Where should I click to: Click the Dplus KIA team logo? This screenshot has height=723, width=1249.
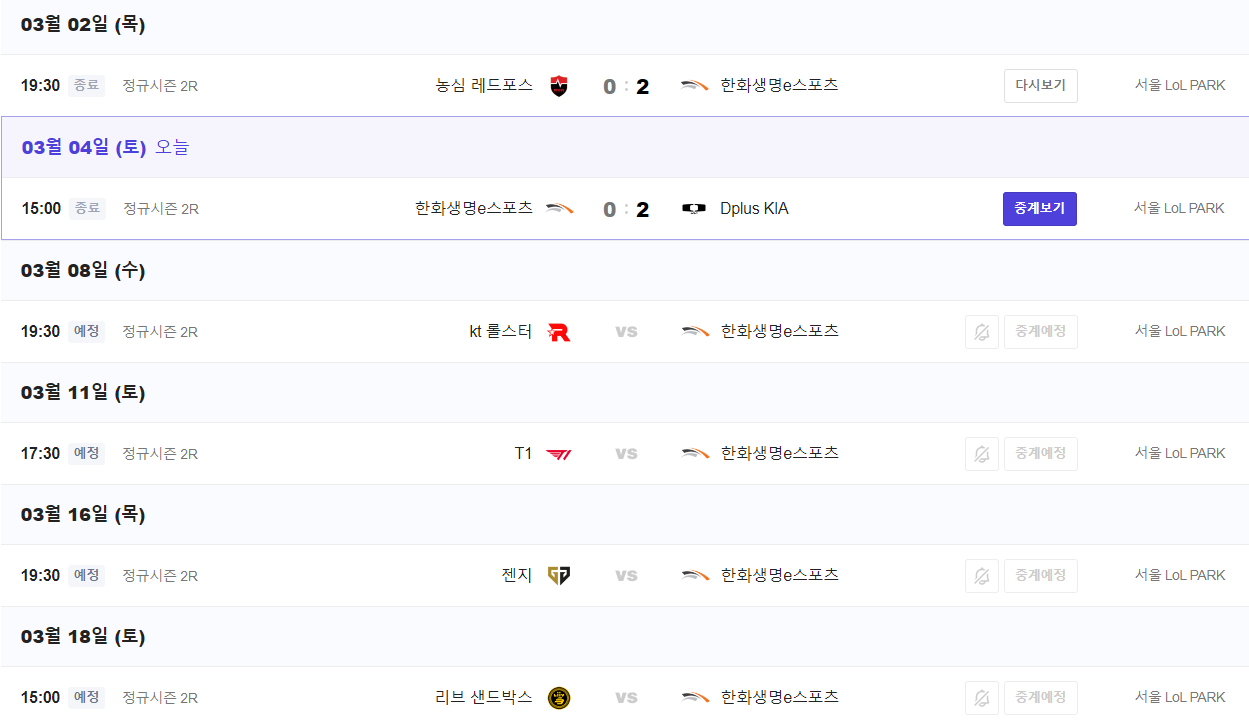pos(694,209)
